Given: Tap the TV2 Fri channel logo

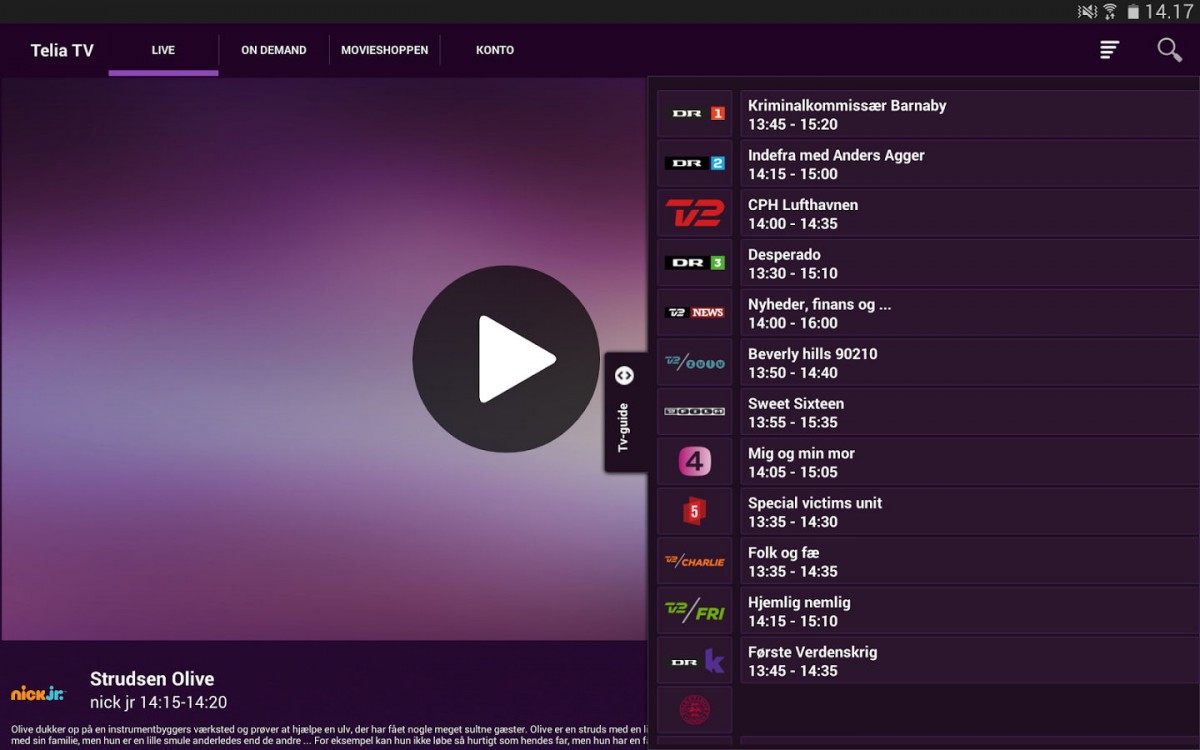Looking at the screenshot, I should click(x=695, y=610).
